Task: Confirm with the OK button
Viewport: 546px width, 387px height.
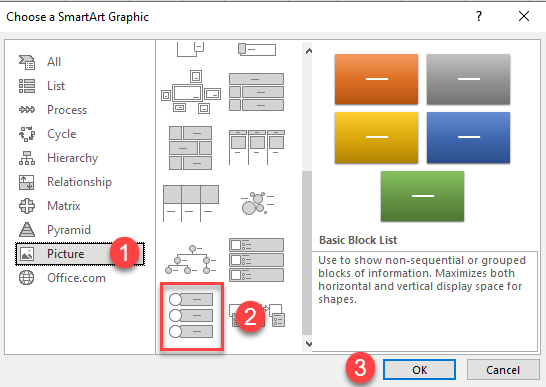Action: click(x=419, y=370)
